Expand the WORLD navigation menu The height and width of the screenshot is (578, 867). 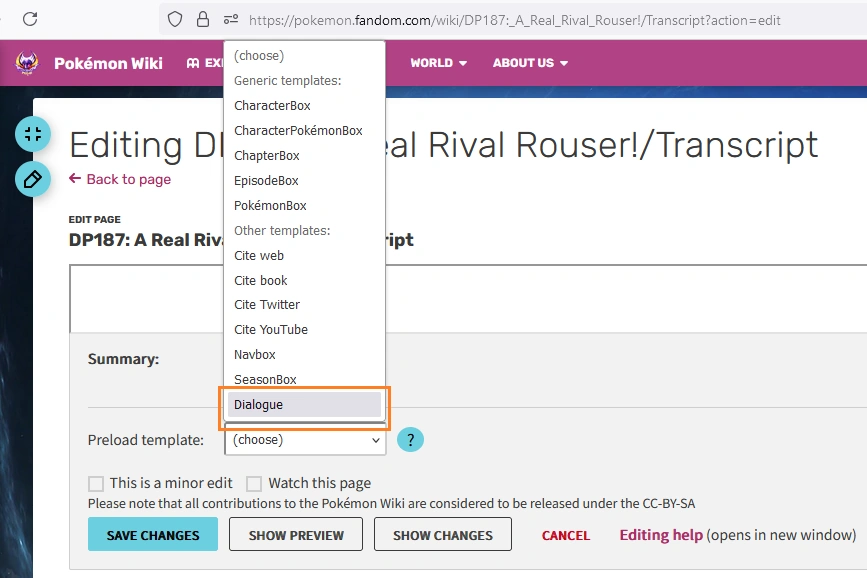coord(438,63)
